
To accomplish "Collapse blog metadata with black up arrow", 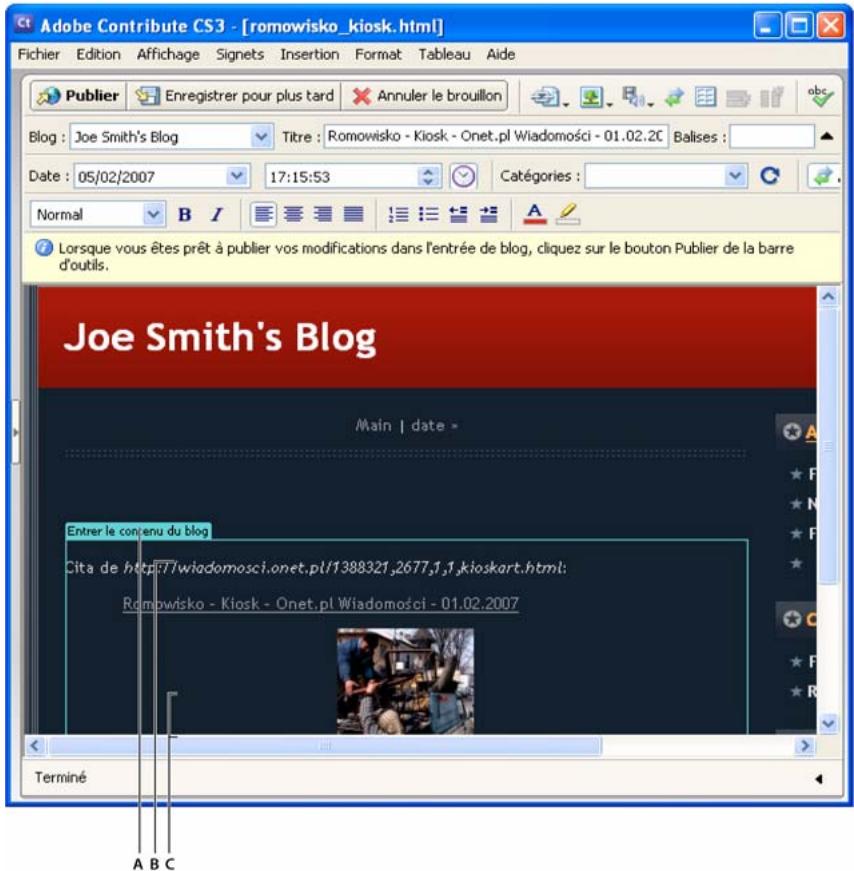I will pyautogui.click(x=827, y=137).
